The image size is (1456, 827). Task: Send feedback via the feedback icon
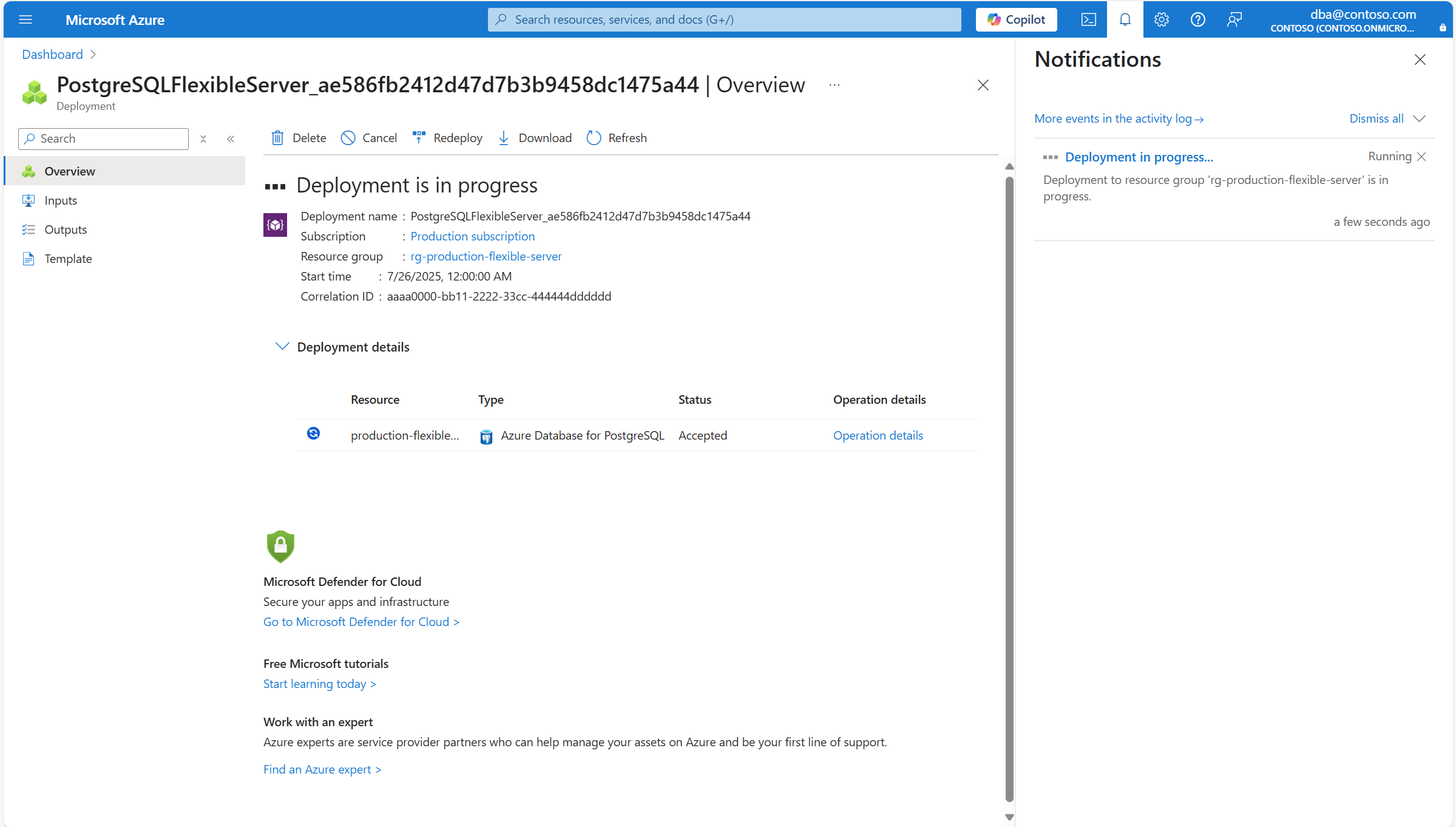tap(1234, 19)
